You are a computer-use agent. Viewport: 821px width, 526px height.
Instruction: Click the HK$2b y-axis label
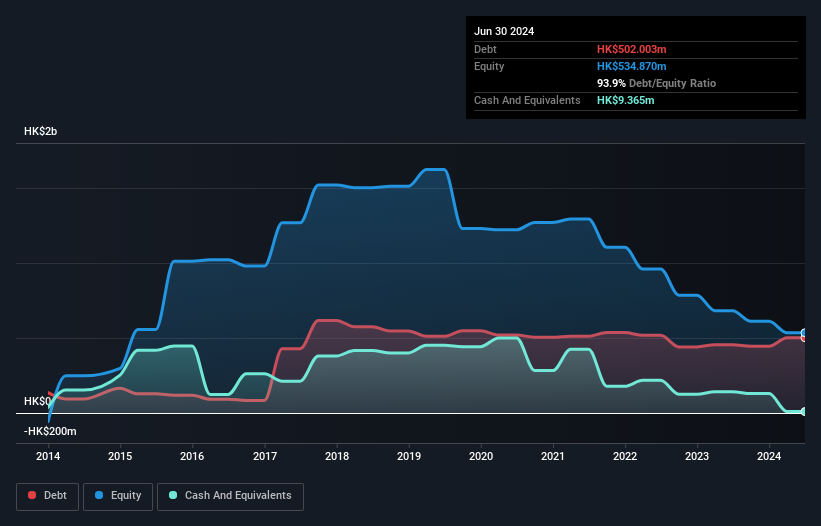40,131
